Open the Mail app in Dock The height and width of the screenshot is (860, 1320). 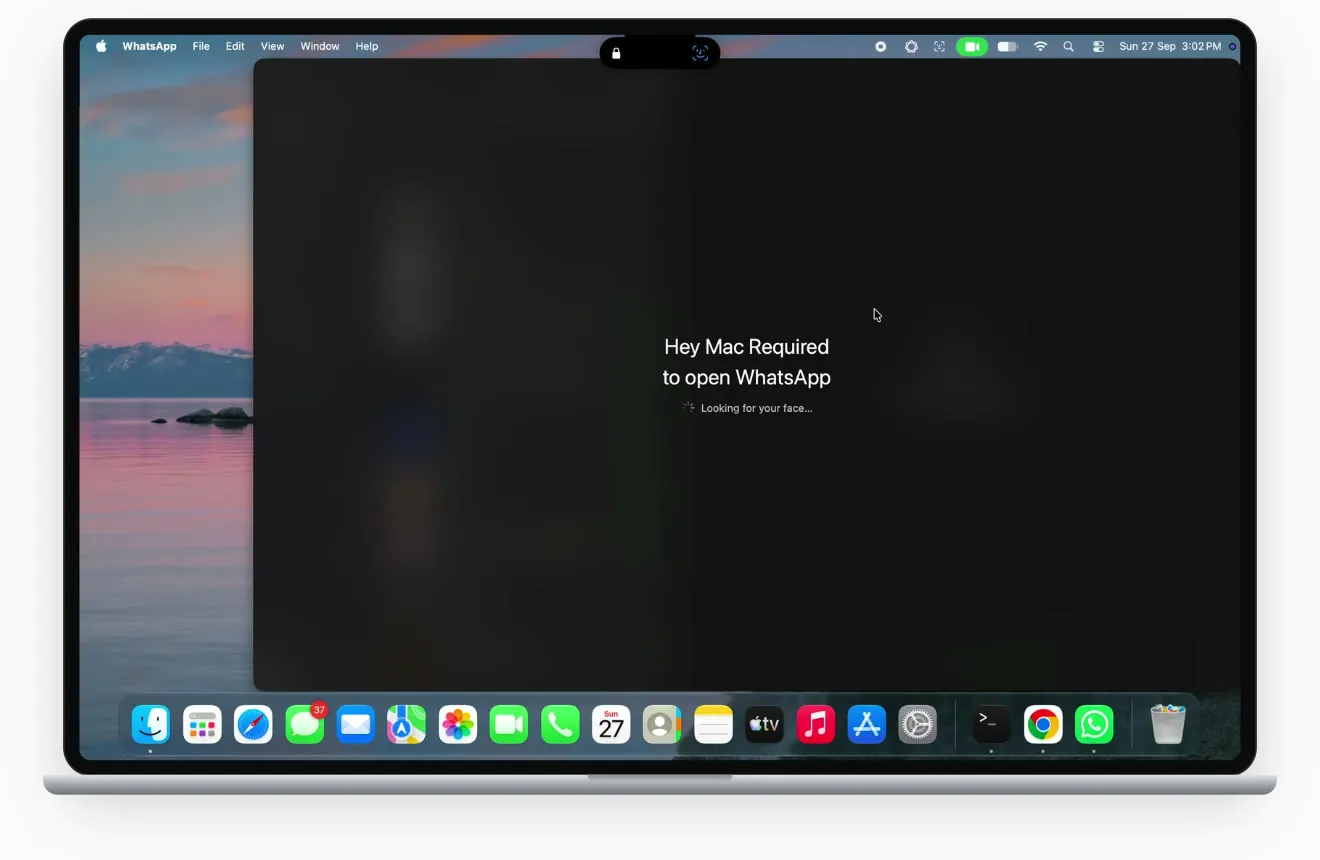[356, 725]
